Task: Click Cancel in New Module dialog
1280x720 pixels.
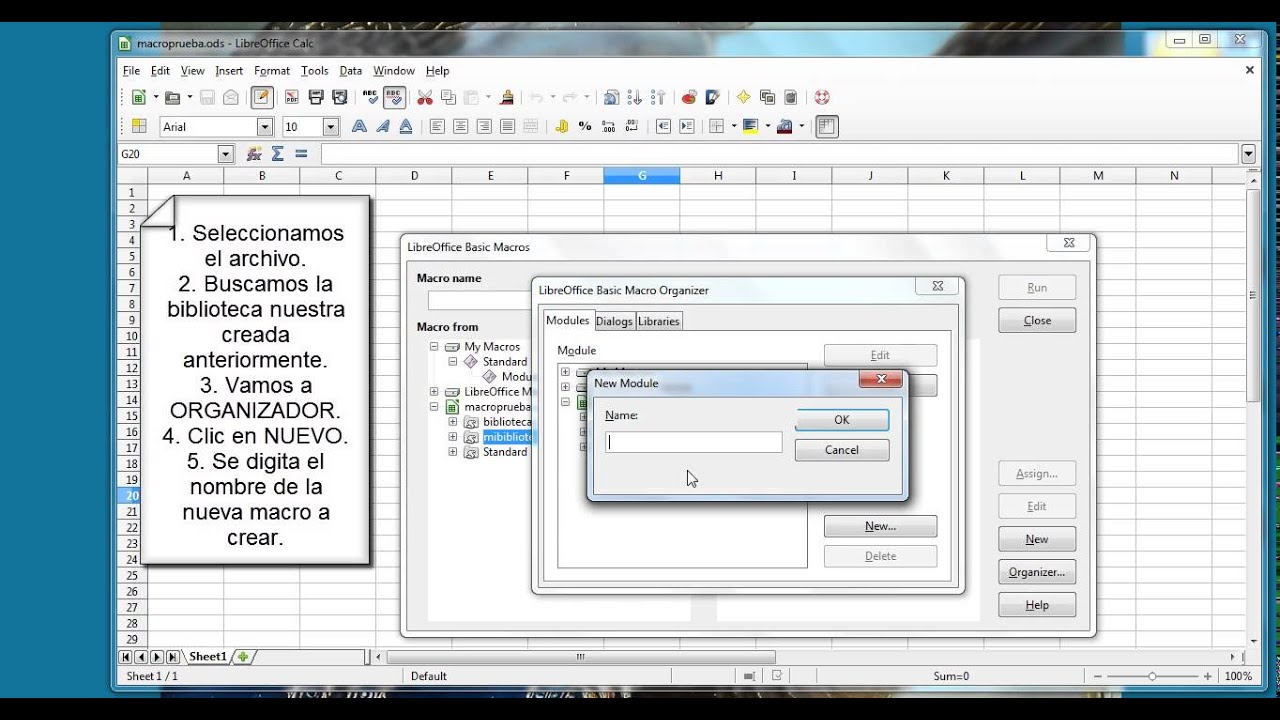Action: point(842,450)
